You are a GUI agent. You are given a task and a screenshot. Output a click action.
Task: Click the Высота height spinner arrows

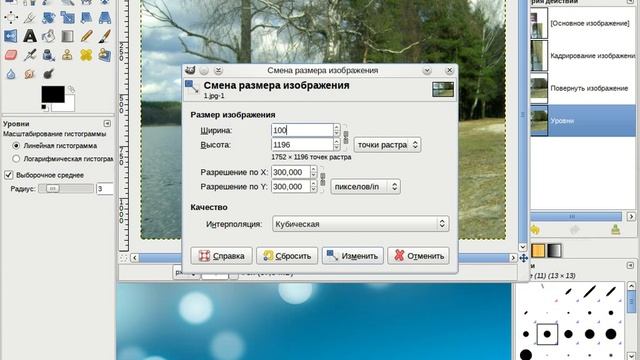pos(337,144)
